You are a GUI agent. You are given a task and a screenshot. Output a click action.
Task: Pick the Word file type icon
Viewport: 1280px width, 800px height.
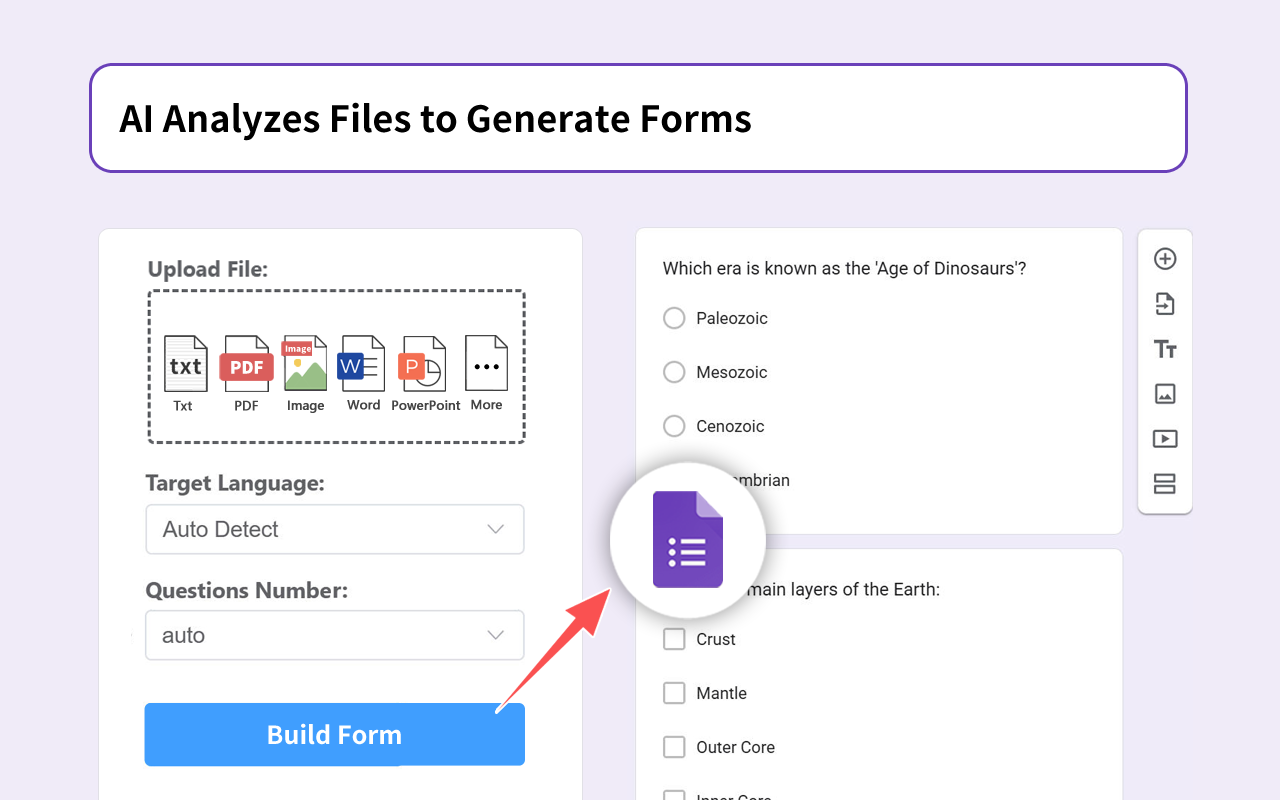(362, 365)
